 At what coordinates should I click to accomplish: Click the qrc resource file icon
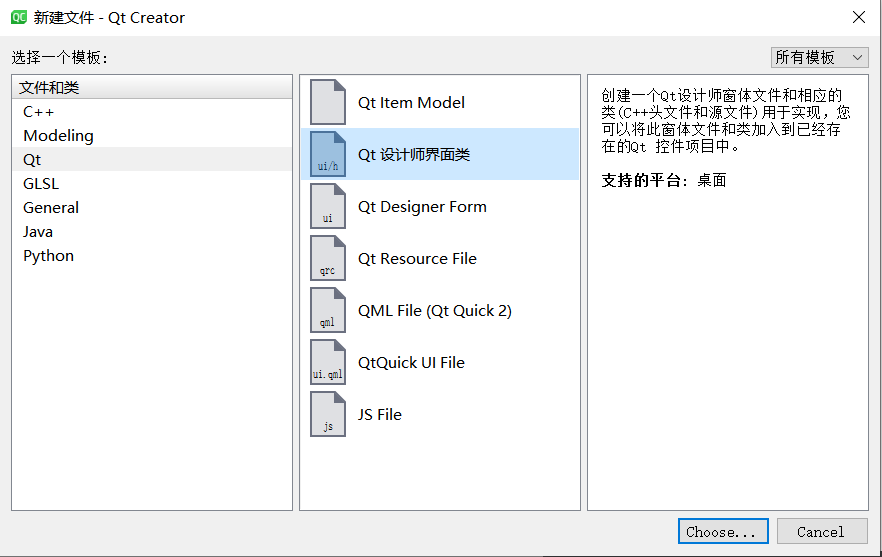tap(328, 258)
